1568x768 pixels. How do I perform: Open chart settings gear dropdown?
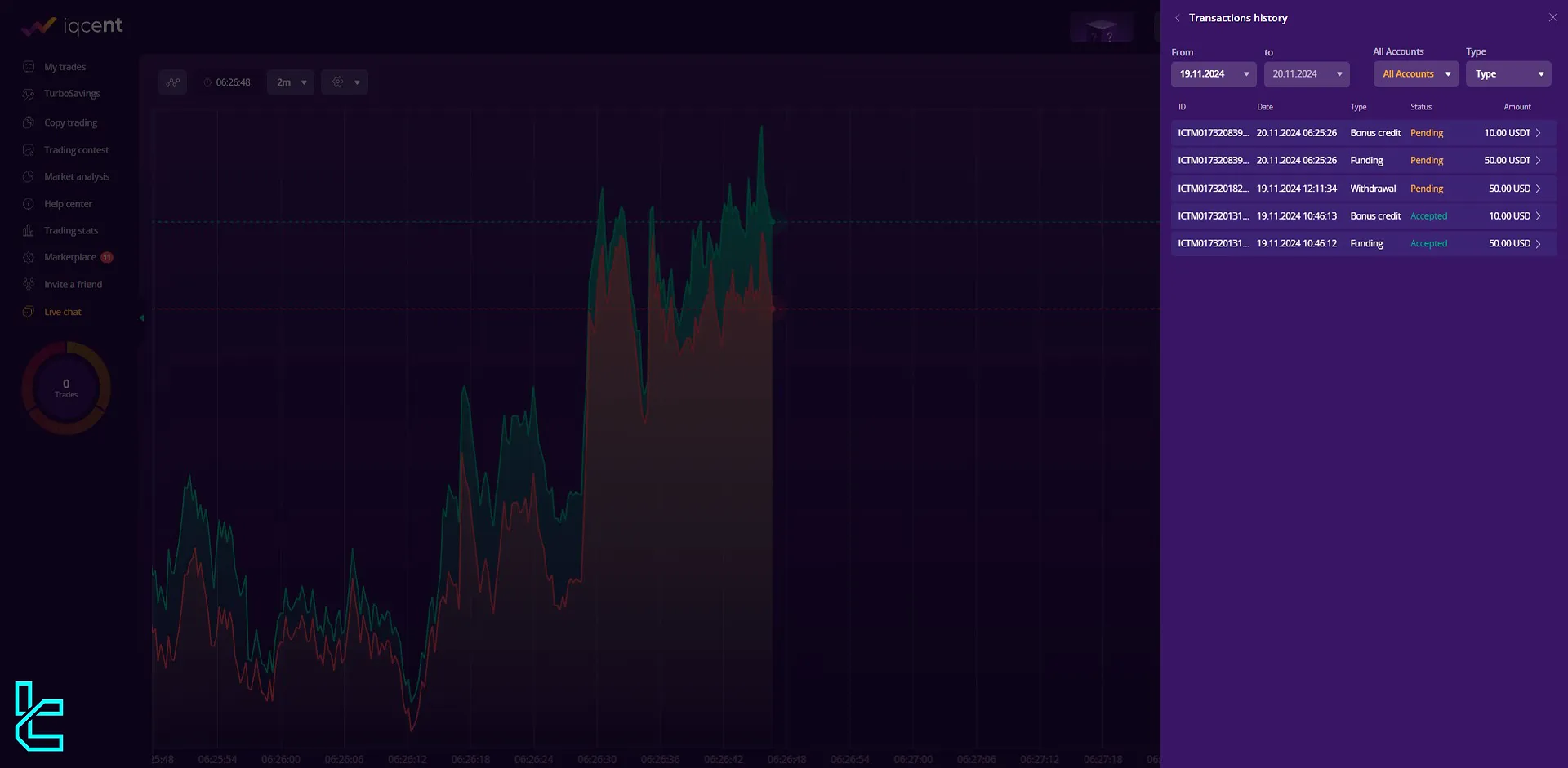click(x=345, y=82)
